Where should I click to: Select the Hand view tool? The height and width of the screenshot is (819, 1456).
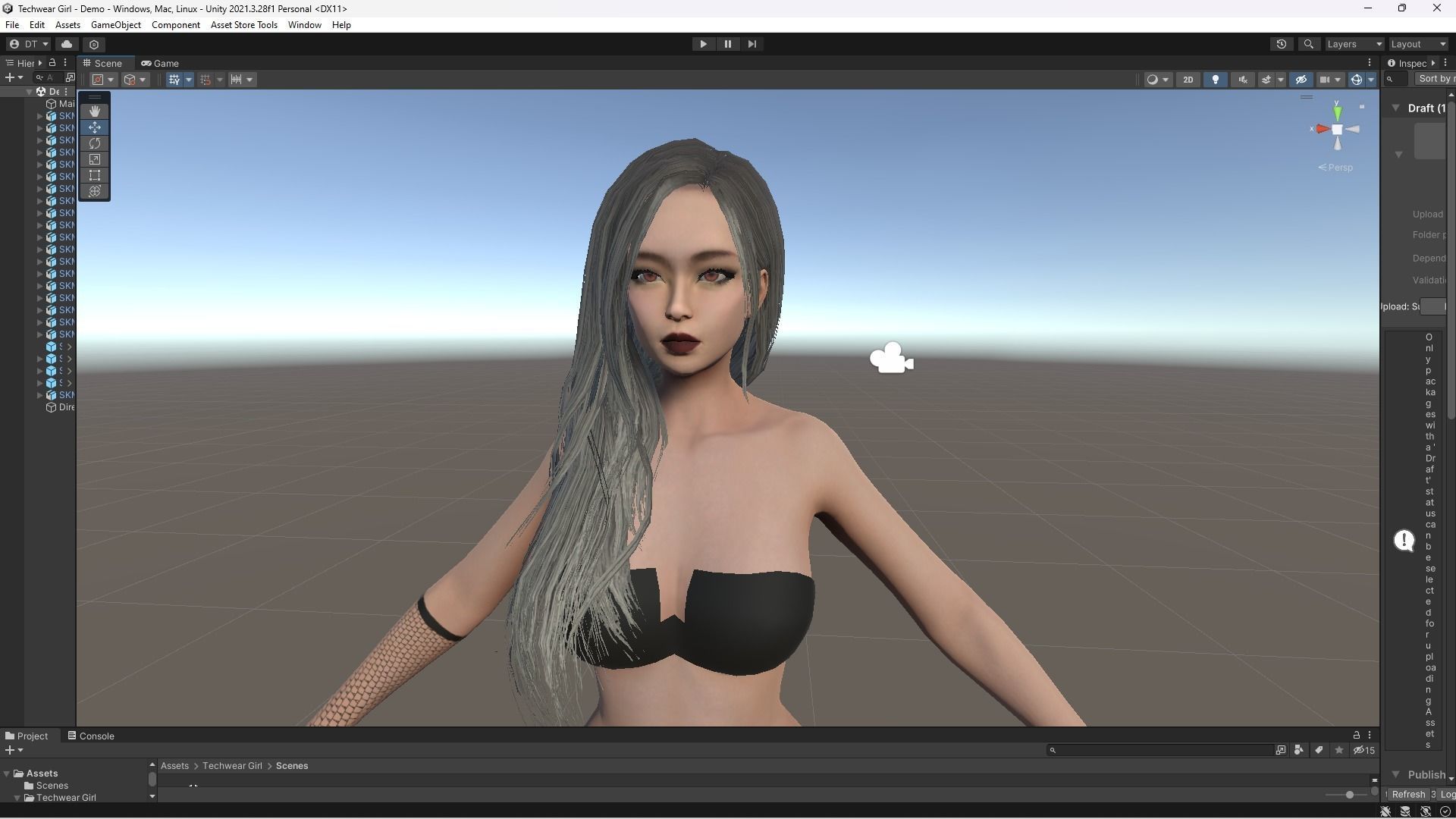pos(95,111)
